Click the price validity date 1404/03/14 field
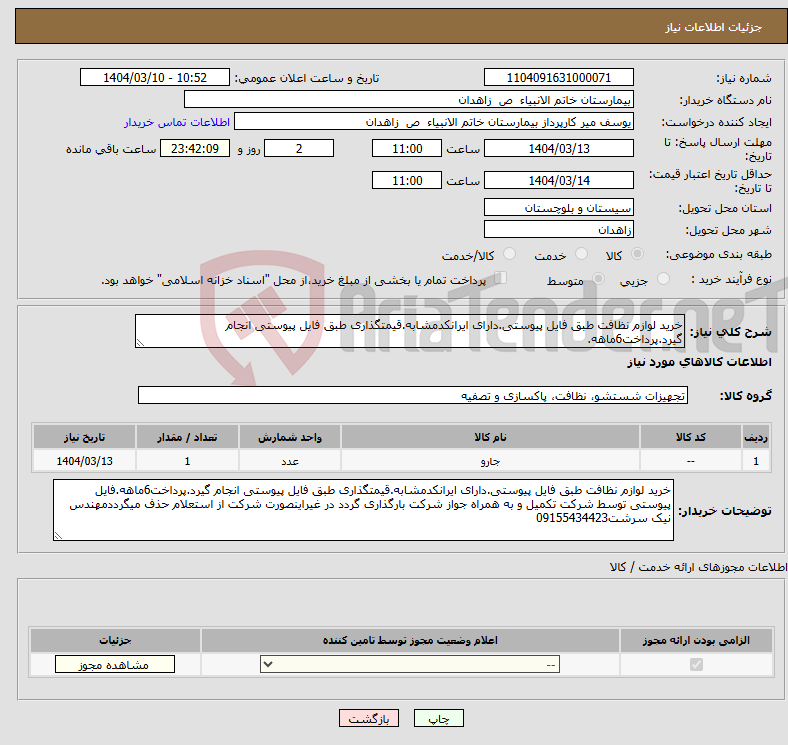This screenshot has width=788, height=745. [558, 180]
